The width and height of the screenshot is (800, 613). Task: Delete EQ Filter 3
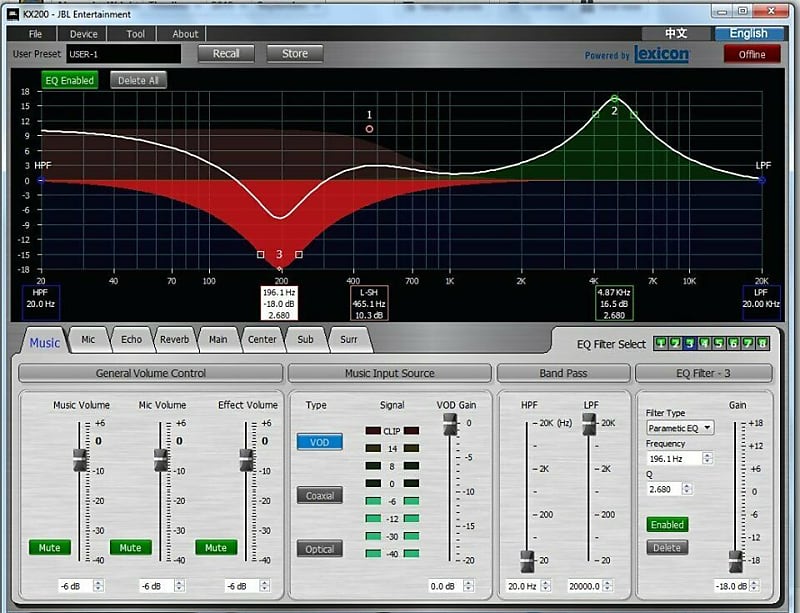point(667,548)
